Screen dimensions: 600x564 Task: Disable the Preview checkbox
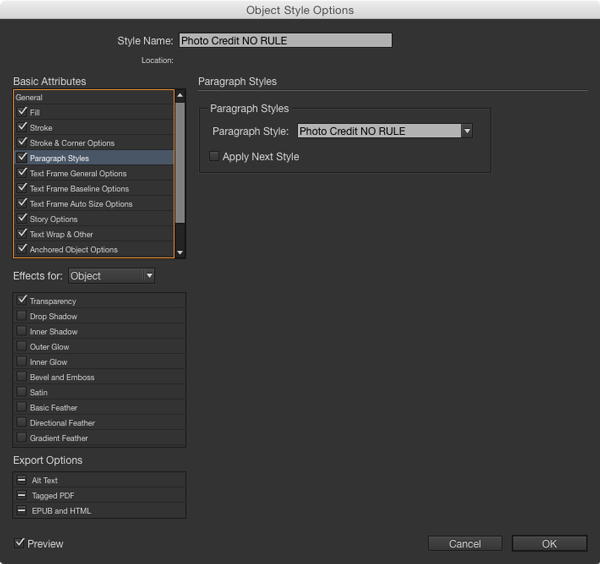point(19,543)
